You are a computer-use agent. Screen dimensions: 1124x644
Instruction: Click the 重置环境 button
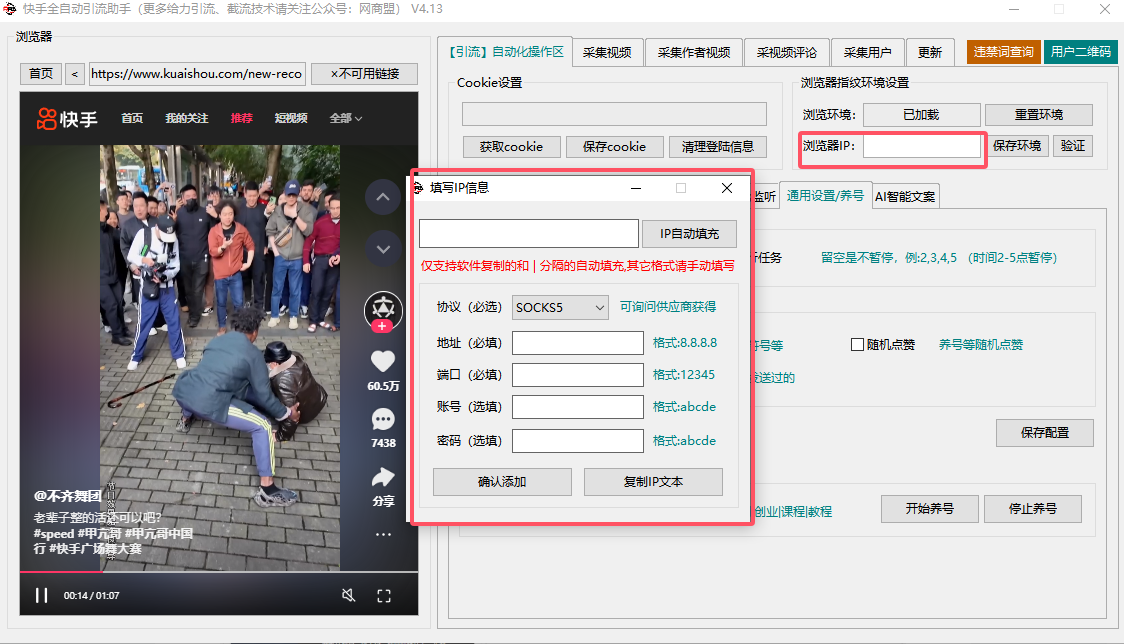1039,115
